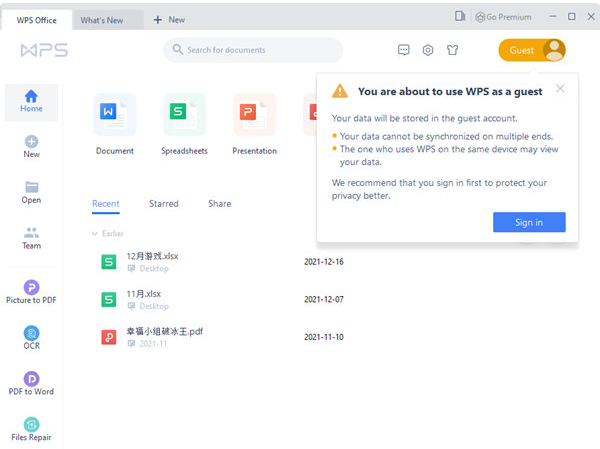Click Go Premium
Image resolution: width=600 pixels, height=449 pixels.
pyautogui.click(x=504, y=17)
